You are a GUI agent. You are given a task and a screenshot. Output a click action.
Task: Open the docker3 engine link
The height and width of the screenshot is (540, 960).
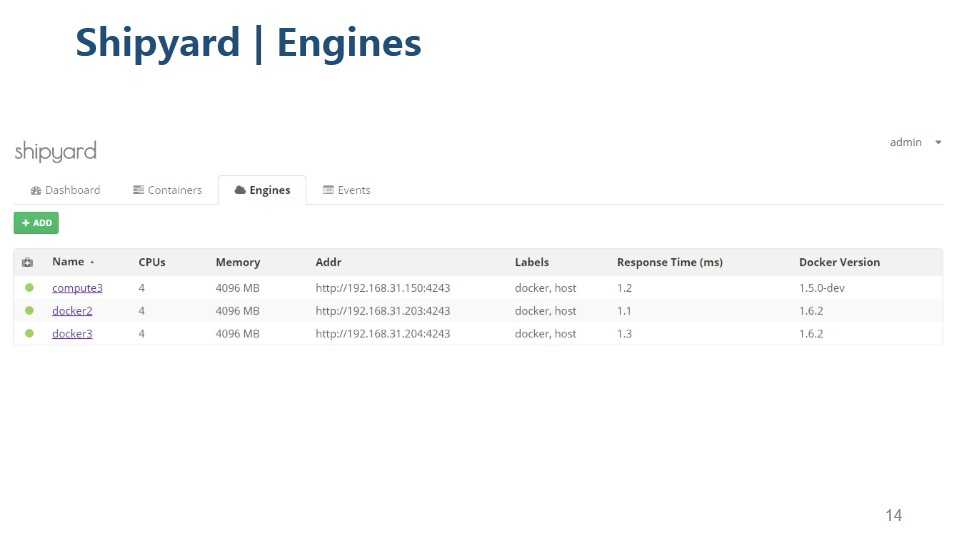point(72,334)
